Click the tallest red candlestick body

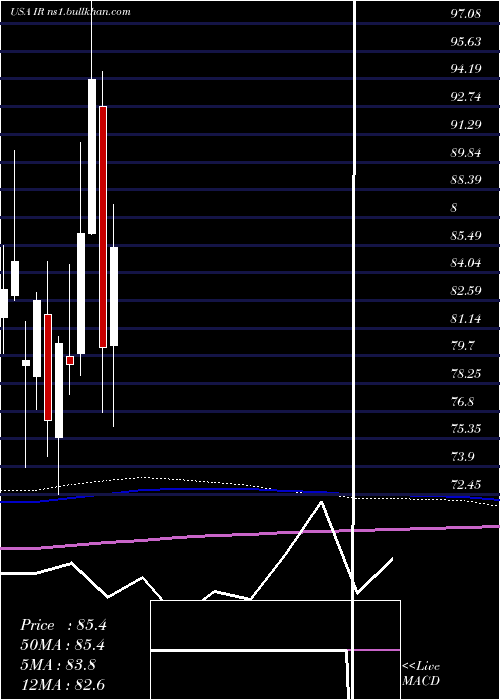click(103, 226)
